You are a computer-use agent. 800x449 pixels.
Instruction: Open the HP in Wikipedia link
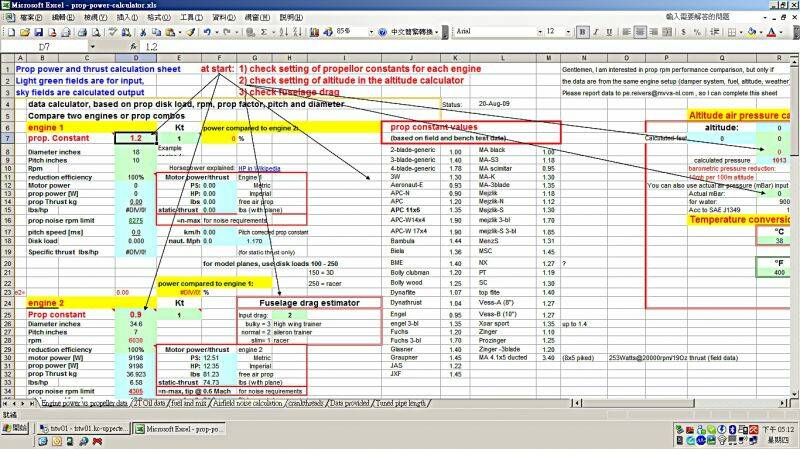[259, 168]
